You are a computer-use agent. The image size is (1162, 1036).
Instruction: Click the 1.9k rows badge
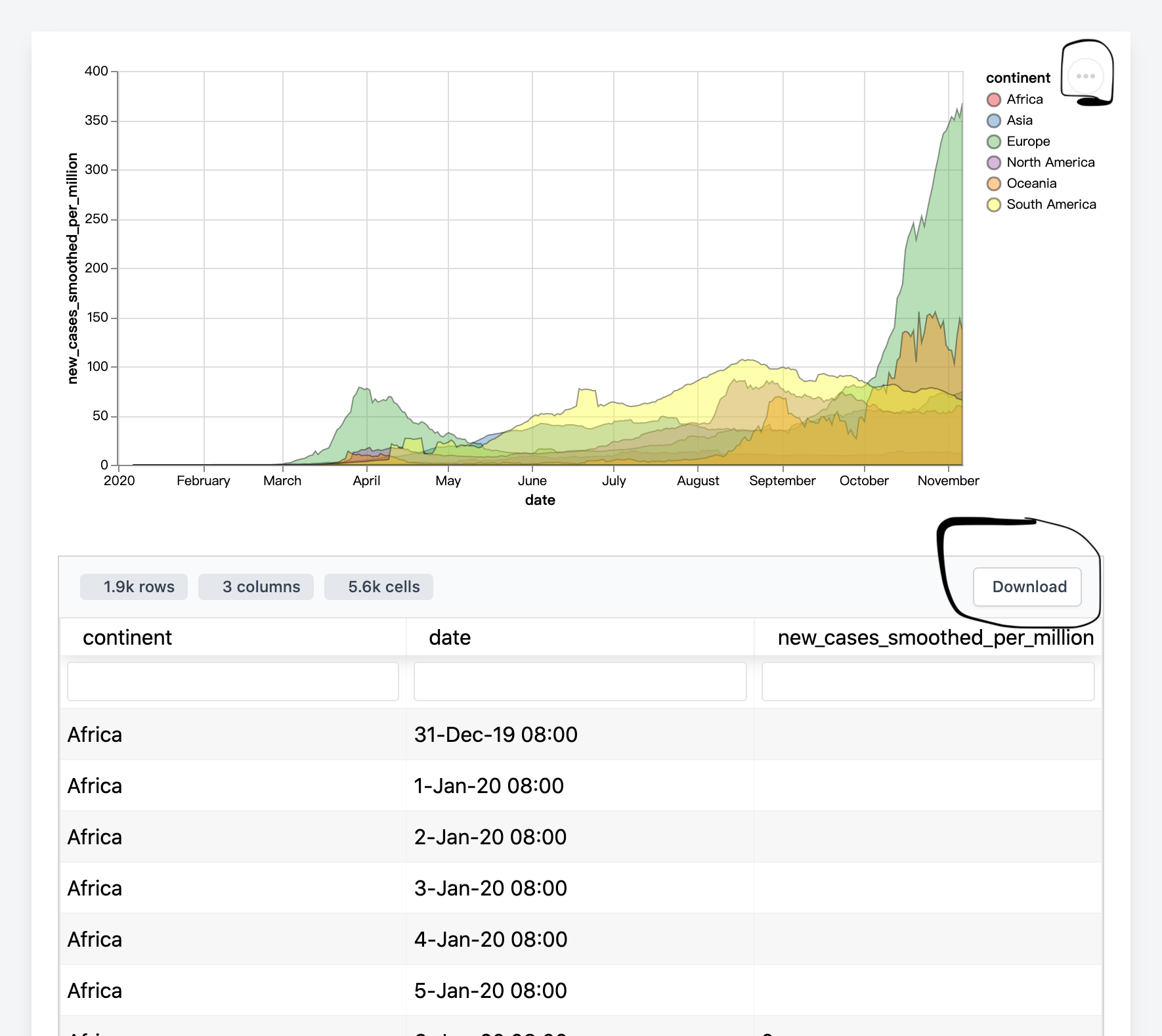(x=134, y=587)
